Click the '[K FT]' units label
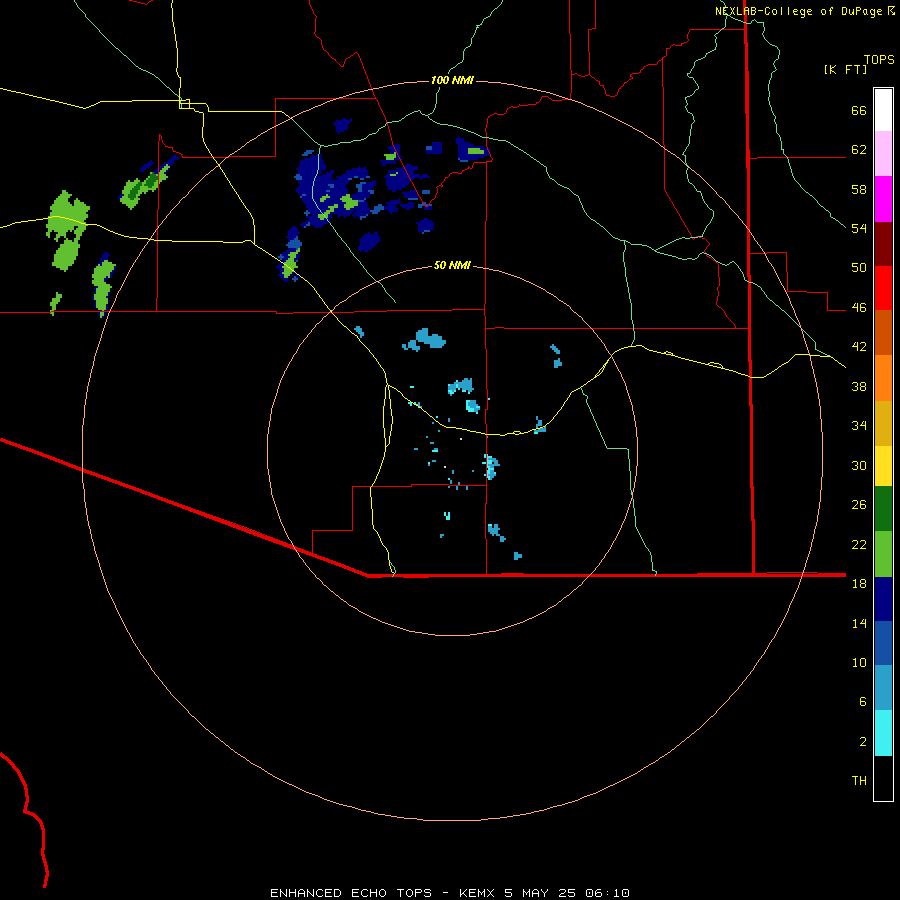The height and width of the screenshot is (900, 900). (845, 69)
